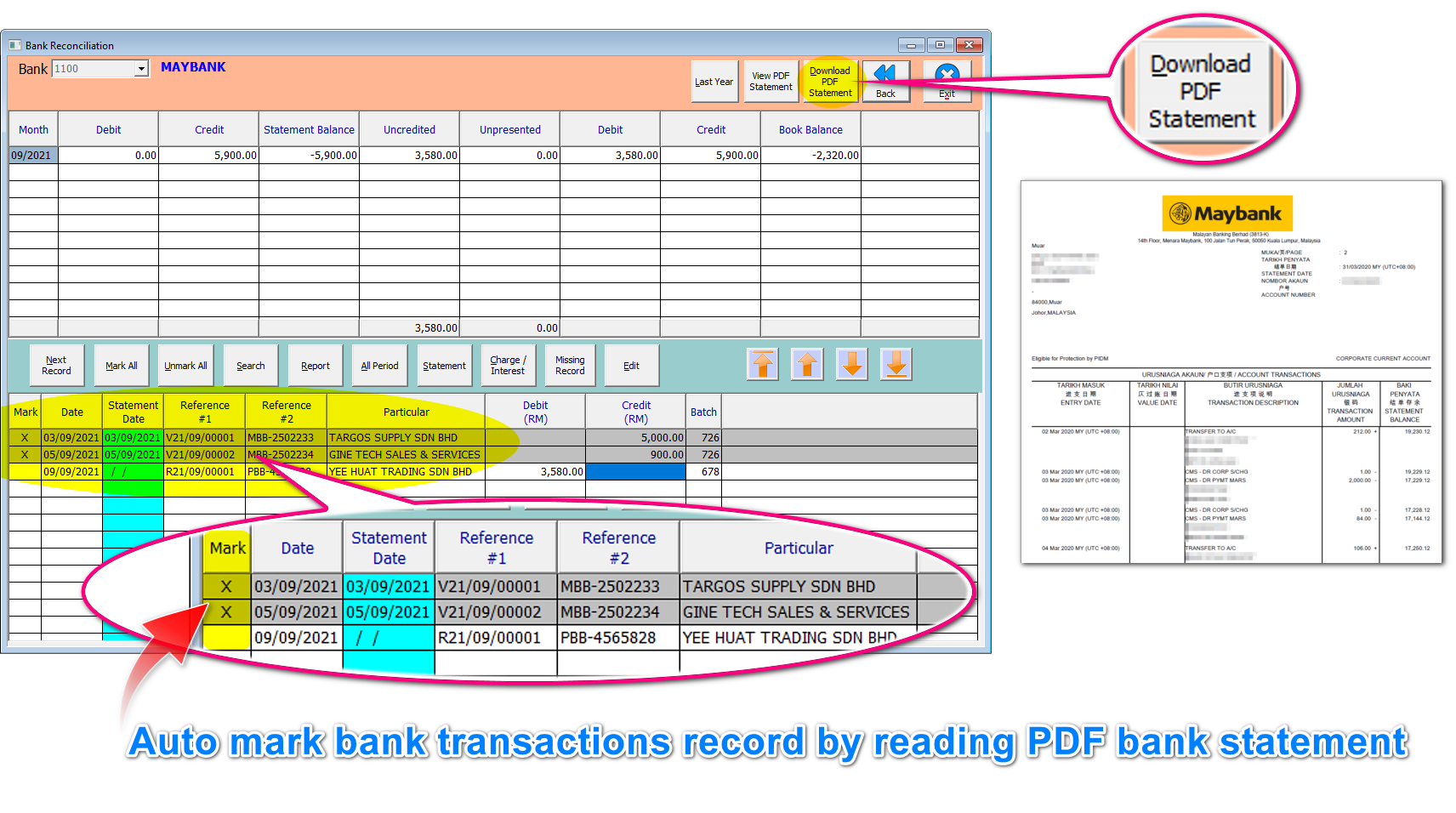The image size is (1456, 813).
Task: Toggle the mark for GINE TECH SALES & SERVICES
Action: tap(25, 454)
